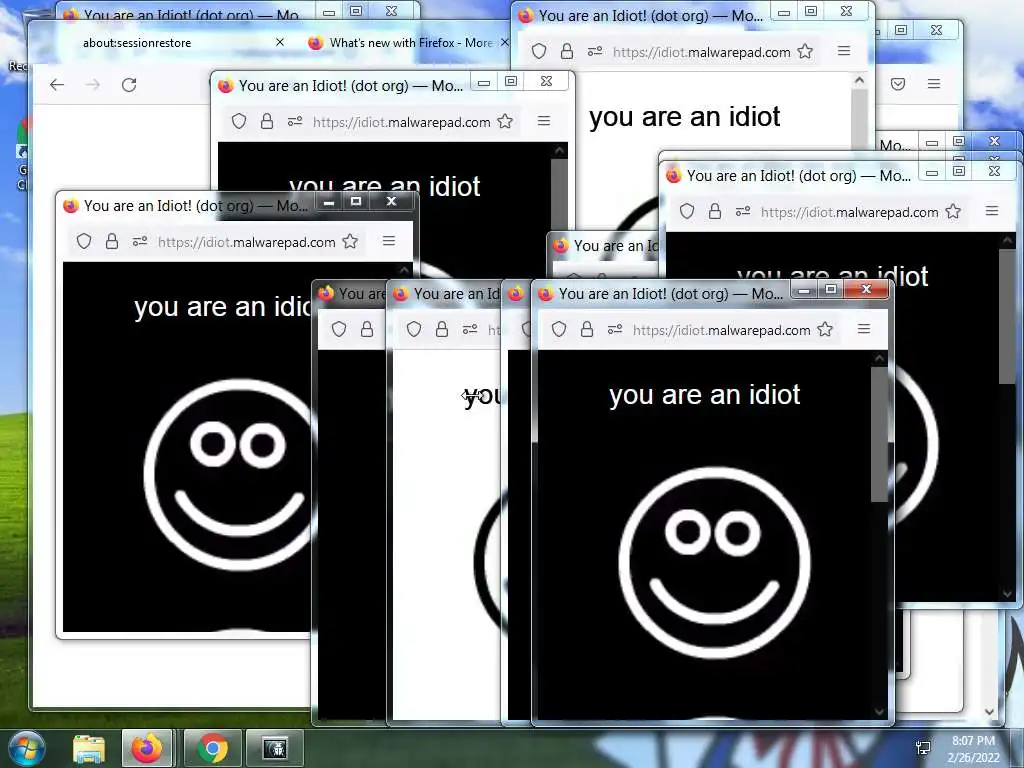Screen dimensions: 1024x768
Task: Click shield icon in the leftmost popup
Action: coord(84,241)
